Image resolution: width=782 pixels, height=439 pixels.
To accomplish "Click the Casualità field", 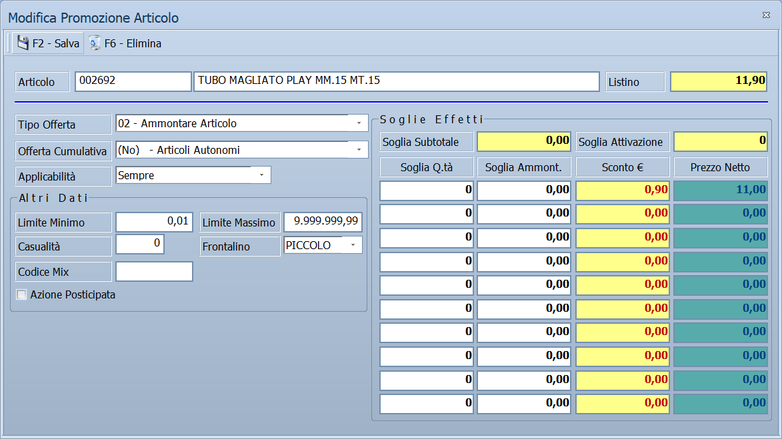I will (140, 244).
